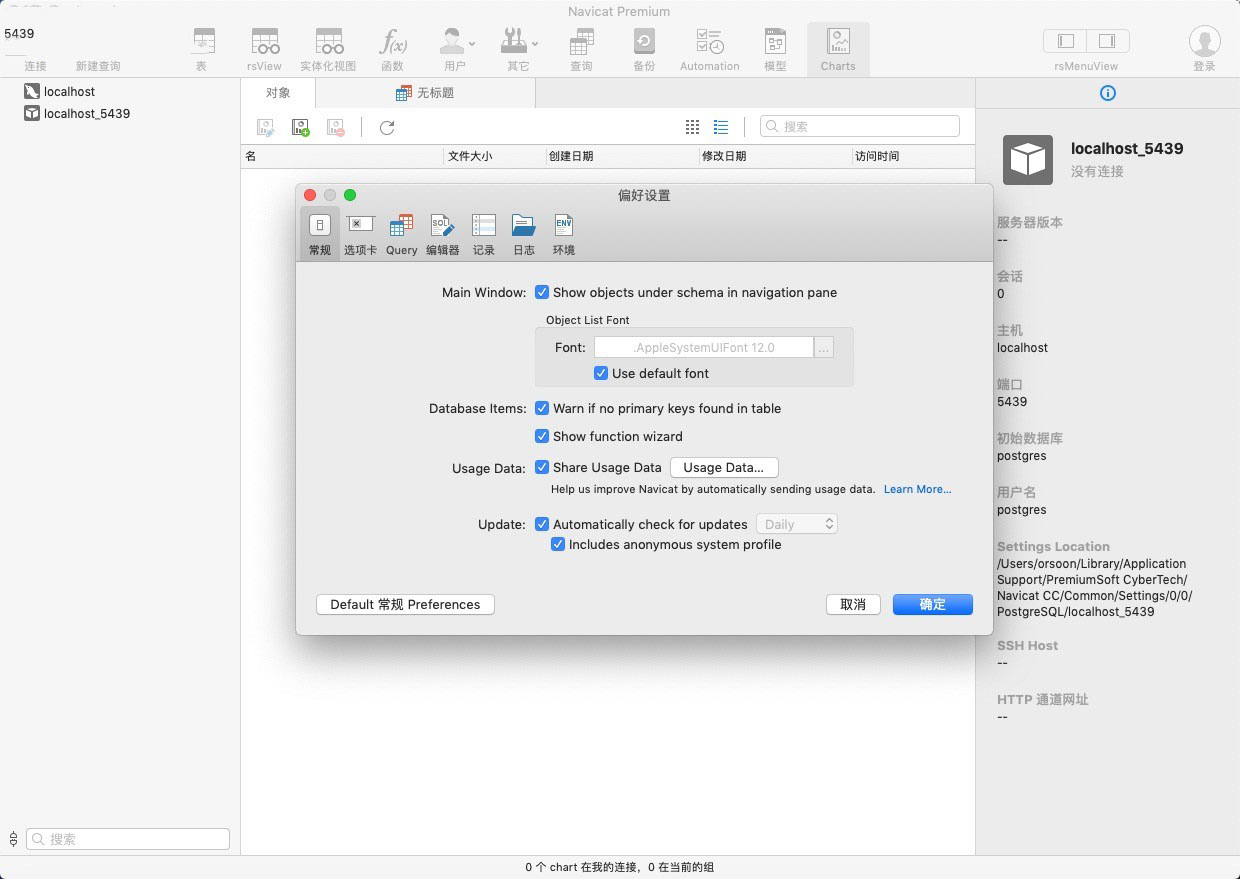Click the 连接 connection button
The image size is (1240, 879).
pyautogui.click(x=35, y=66)
